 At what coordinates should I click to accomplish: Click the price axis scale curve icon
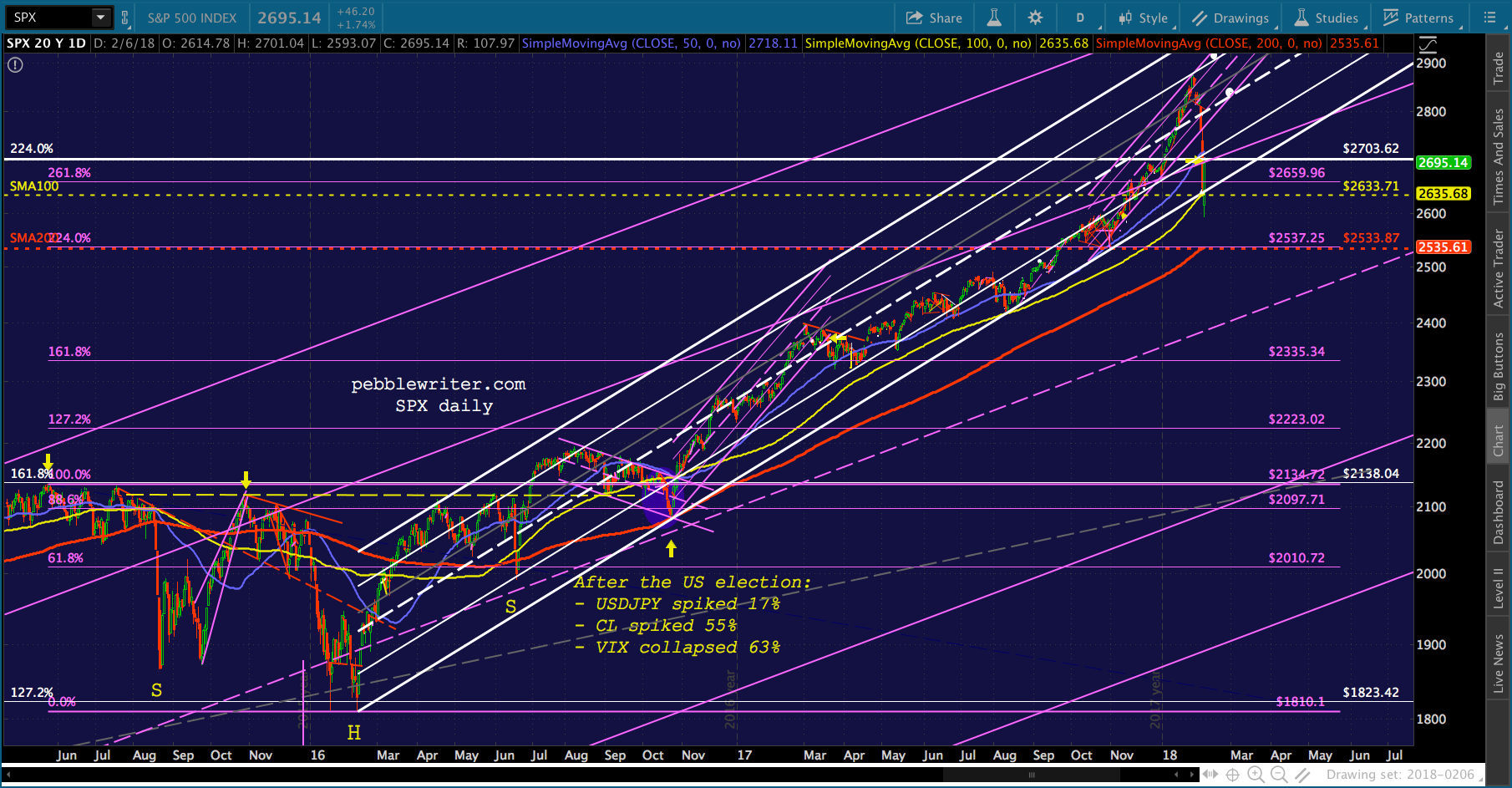(1428, 43)
